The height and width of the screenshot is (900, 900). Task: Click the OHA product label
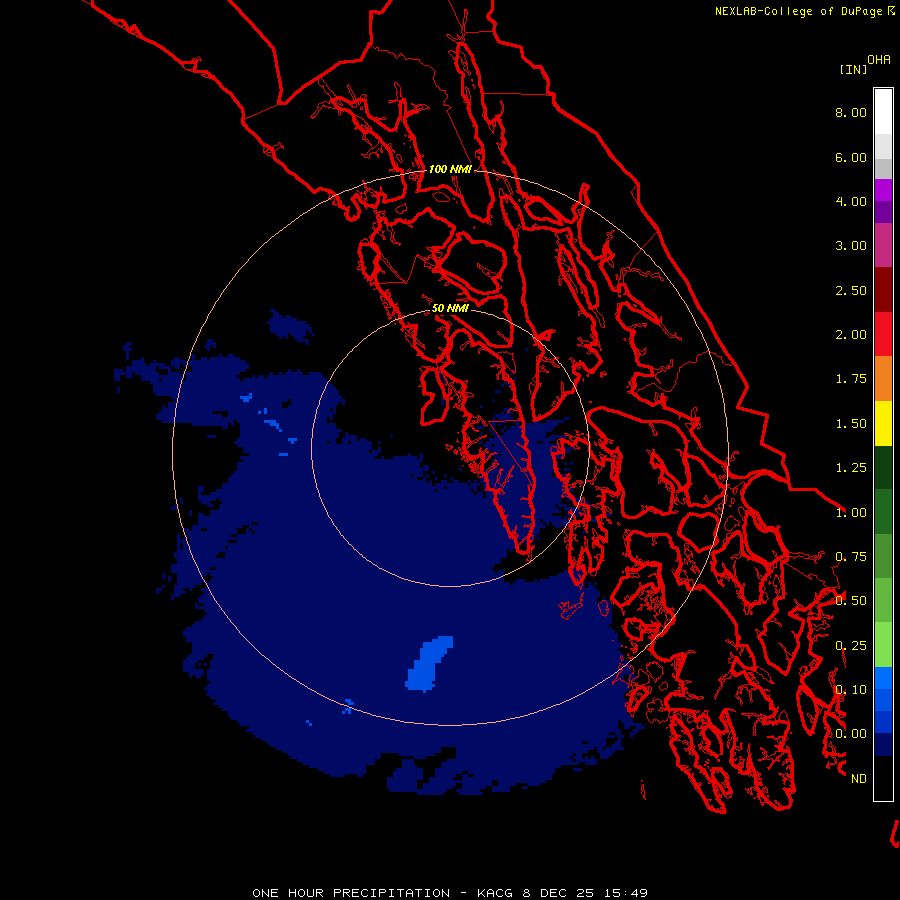point(879,60)
